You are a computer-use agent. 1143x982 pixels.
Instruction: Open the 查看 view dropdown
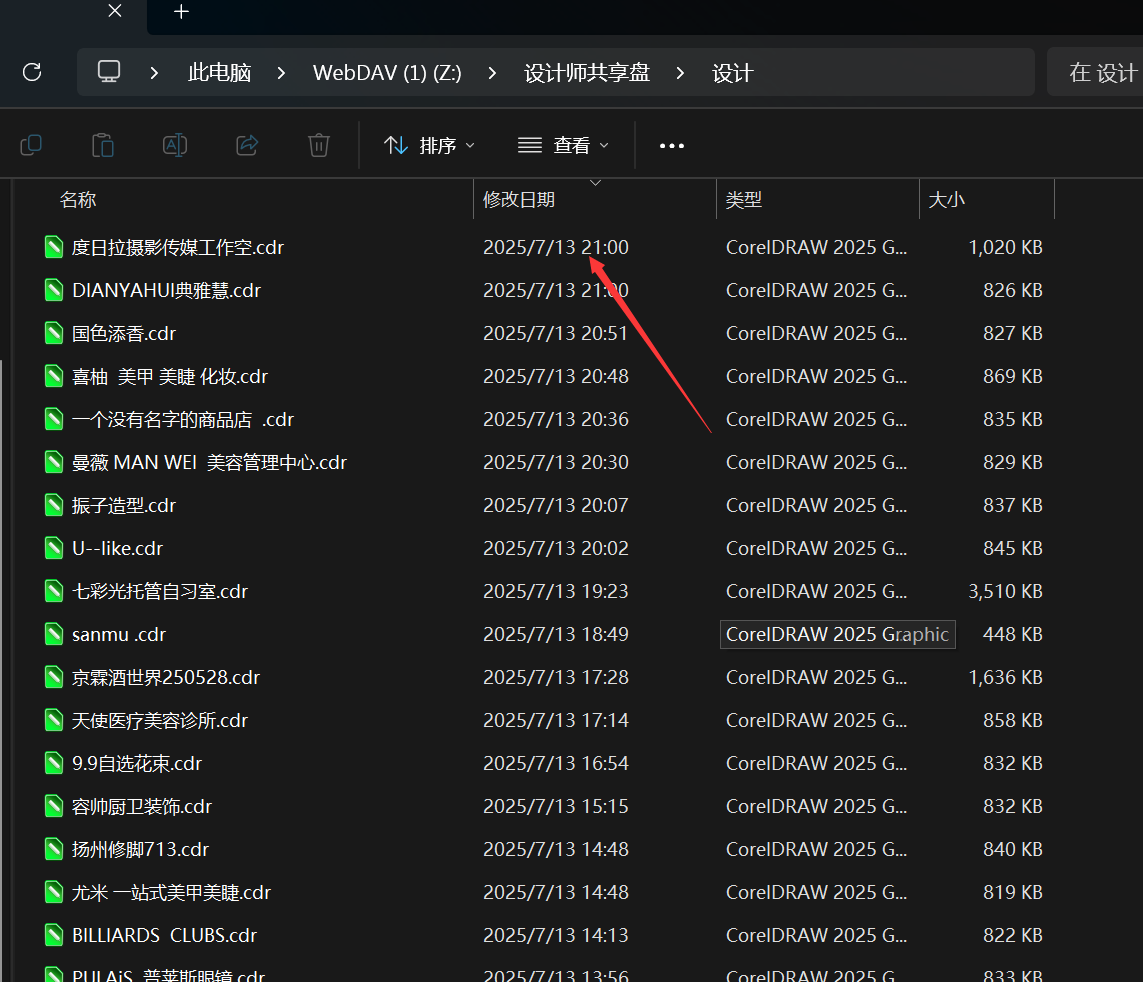[563, 146]
